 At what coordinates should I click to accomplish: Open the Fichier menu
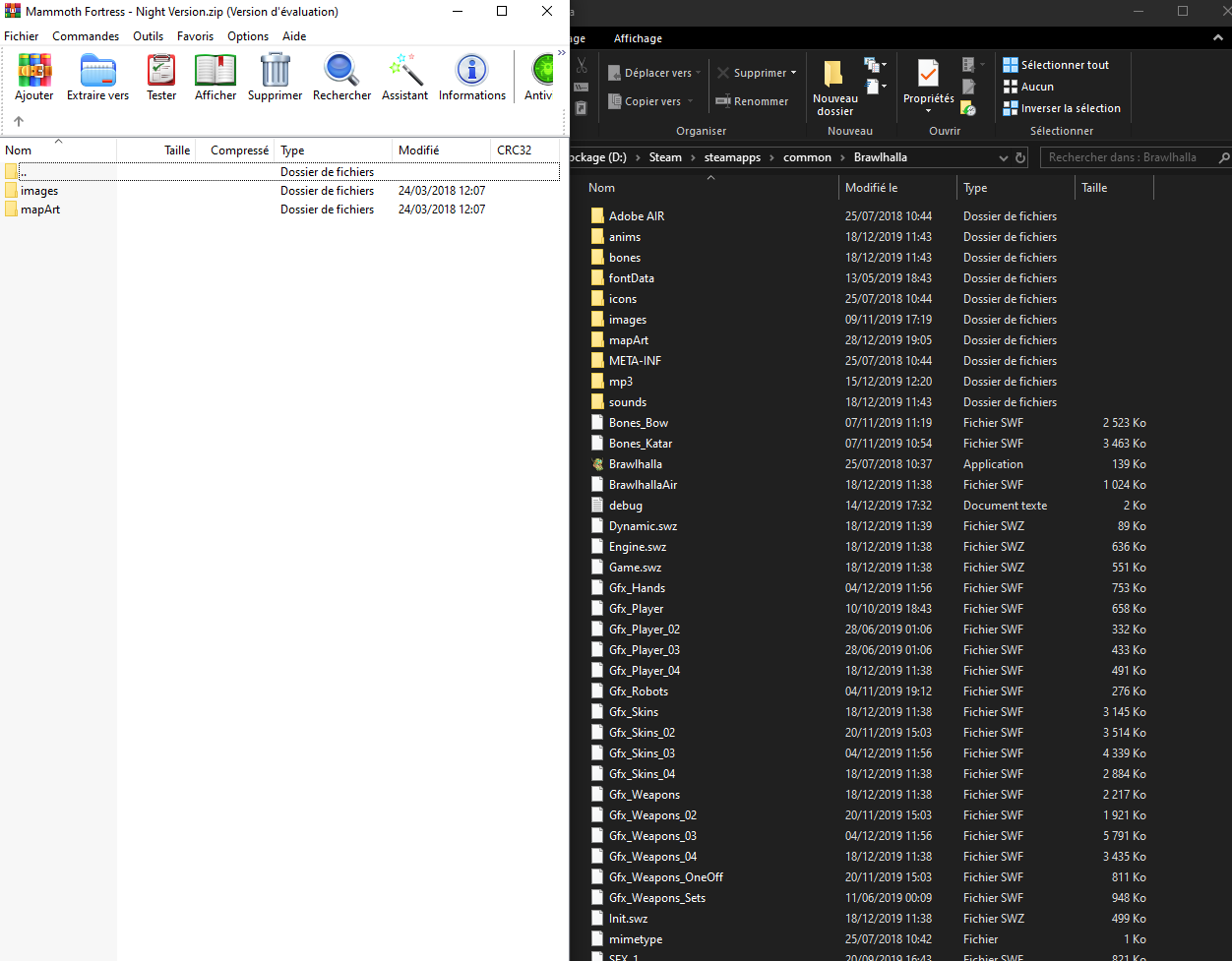pyautogui.click(x=22, y=36)
